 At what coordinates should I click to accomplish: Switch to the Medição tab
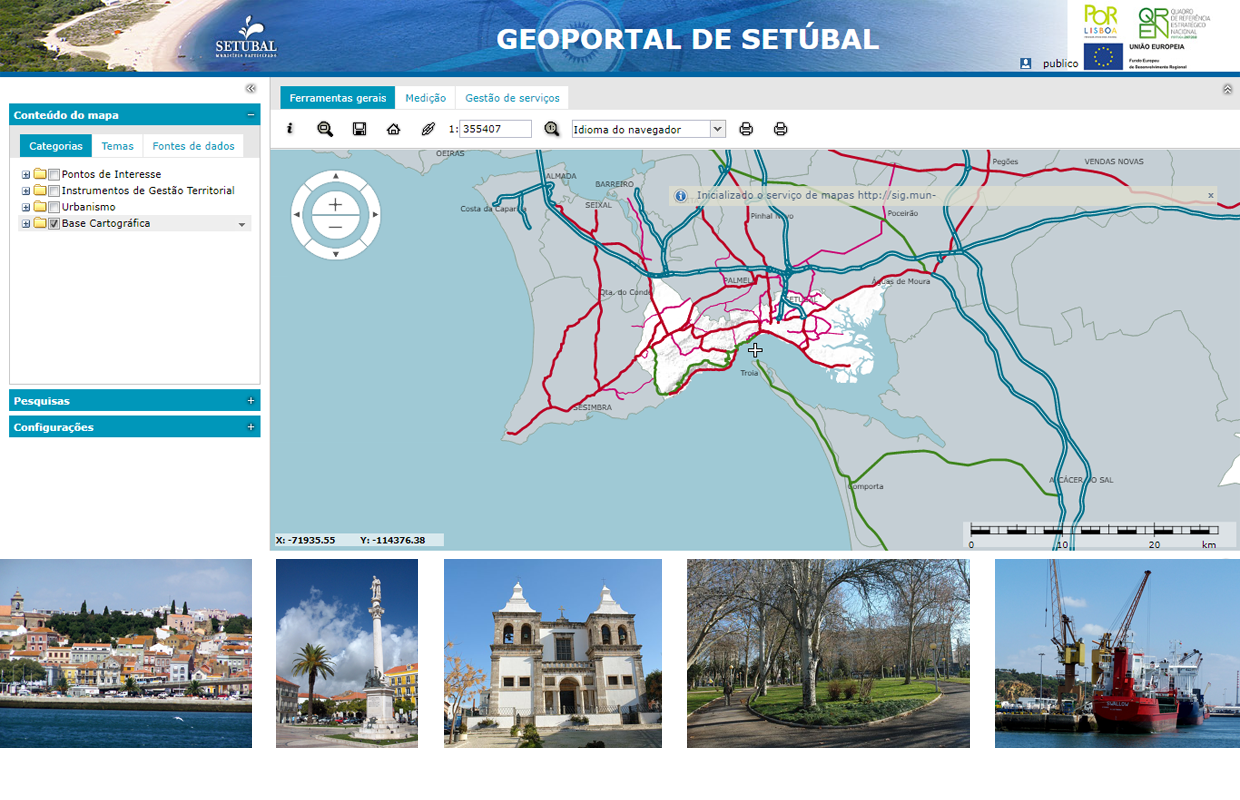[x=426, y=97]
